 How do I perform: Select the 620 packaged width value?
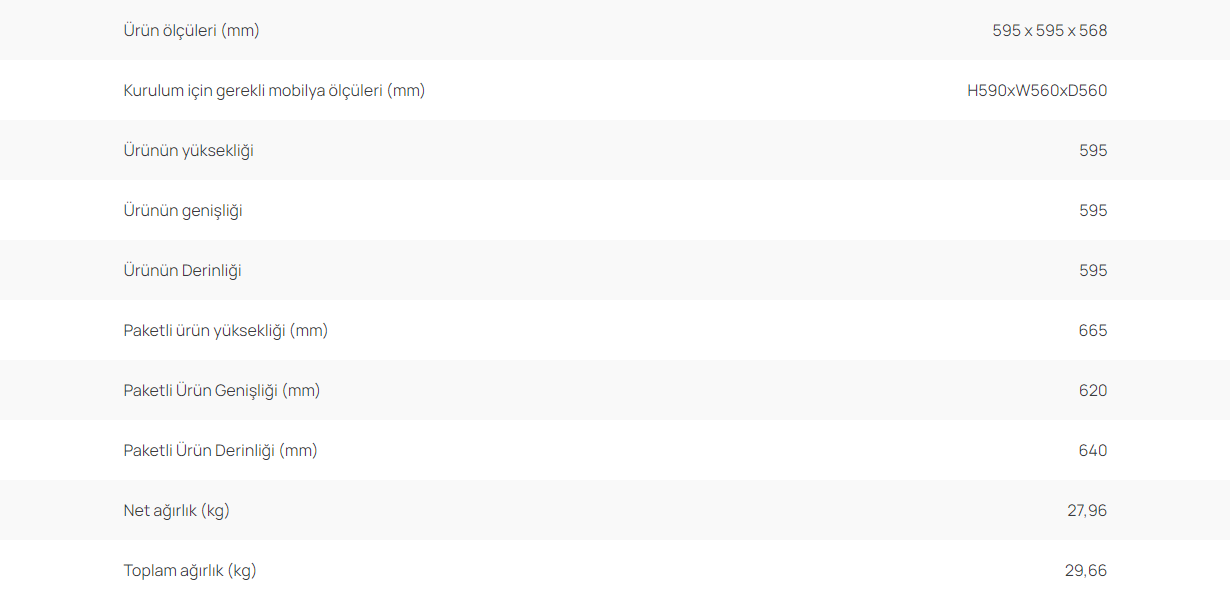click(x=1093, y=391)
